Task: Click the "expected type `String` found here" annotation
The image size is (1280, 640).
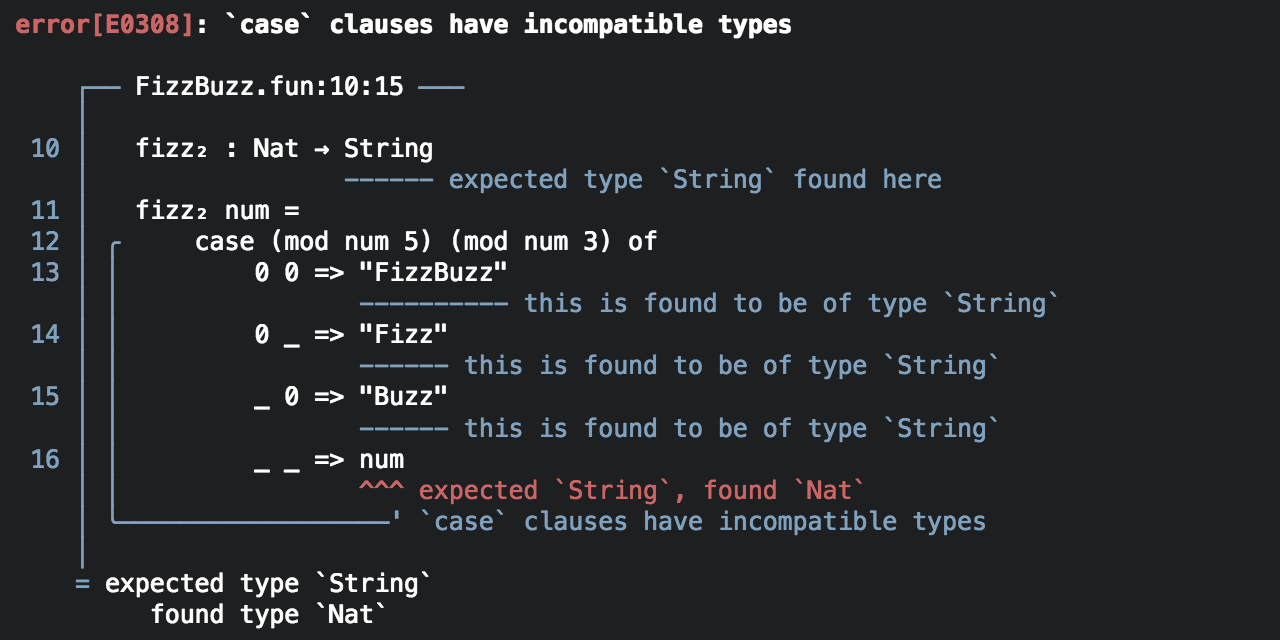Action: [x=695, y=180]
